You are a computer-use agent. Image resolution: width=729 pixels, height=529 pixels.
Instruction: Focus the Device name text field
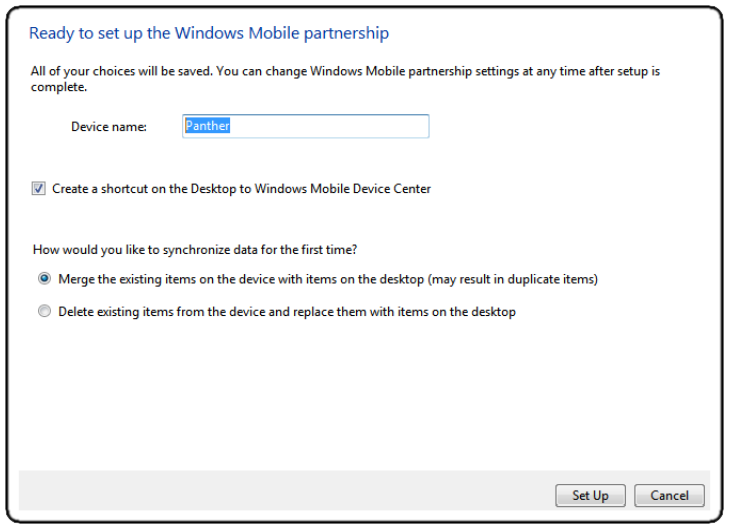(305, 126)
